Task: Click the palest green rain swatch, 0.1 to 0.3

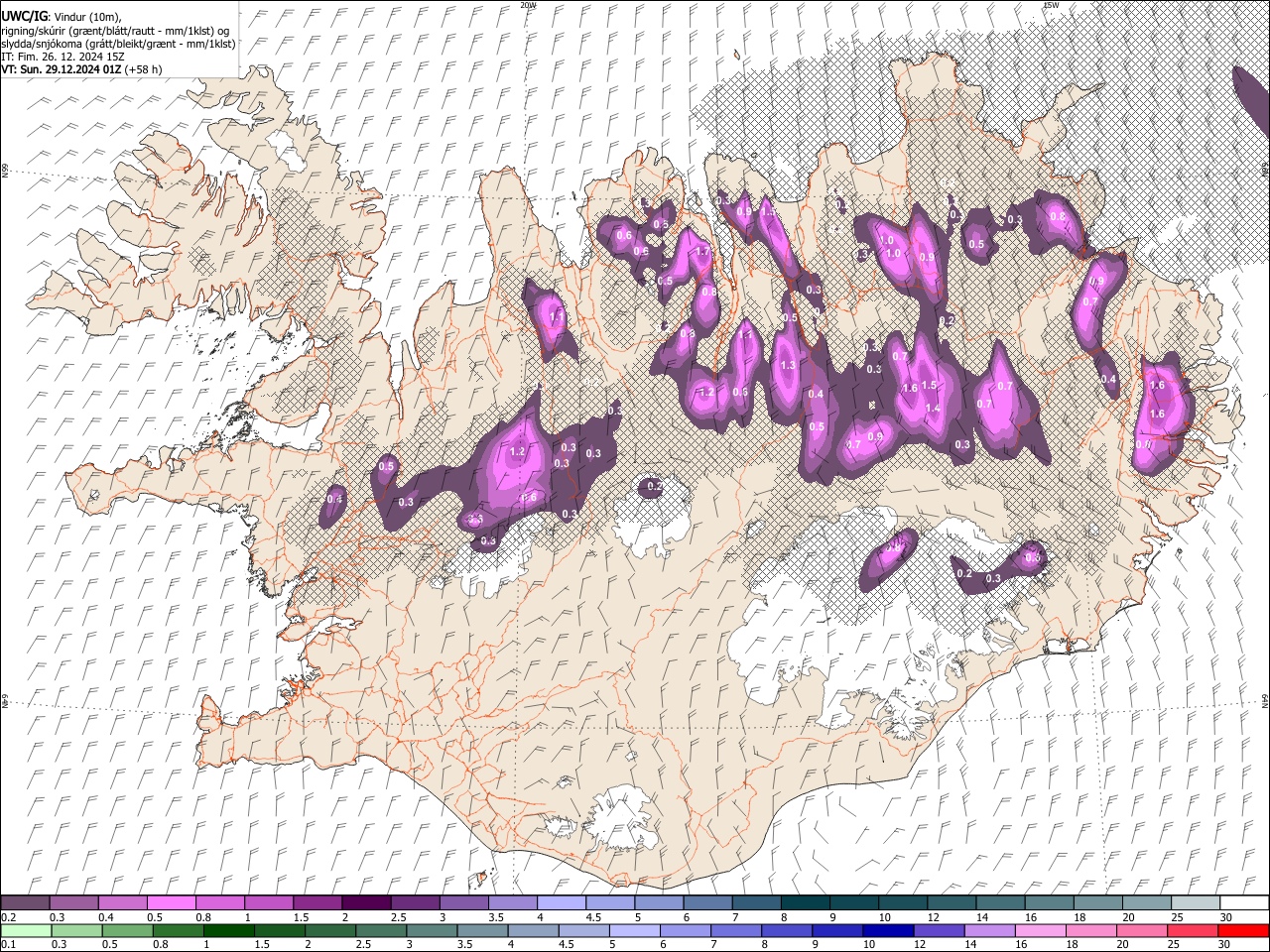Action: (x=25, y=931)
